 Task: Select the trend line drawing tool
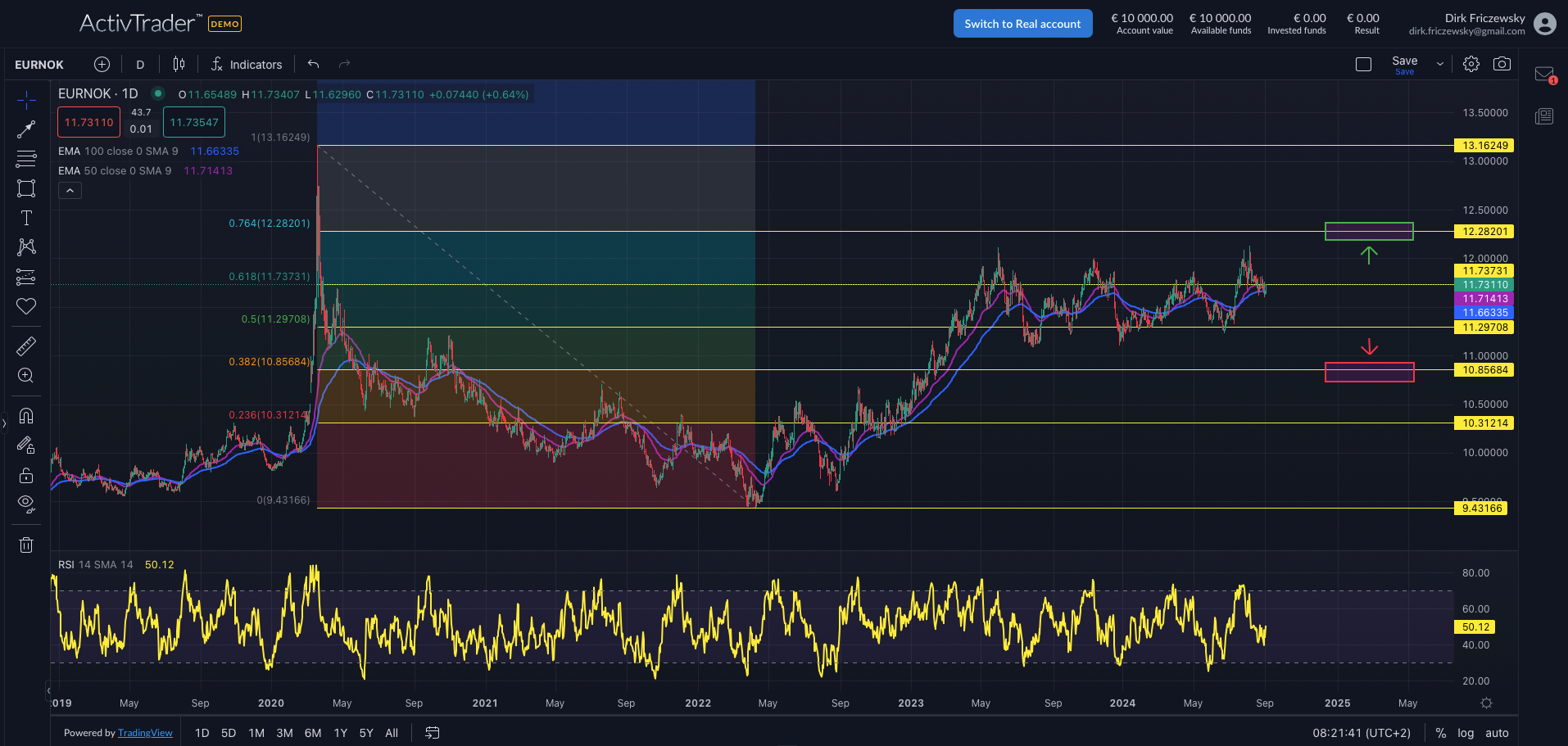click(x=26, y=129)
